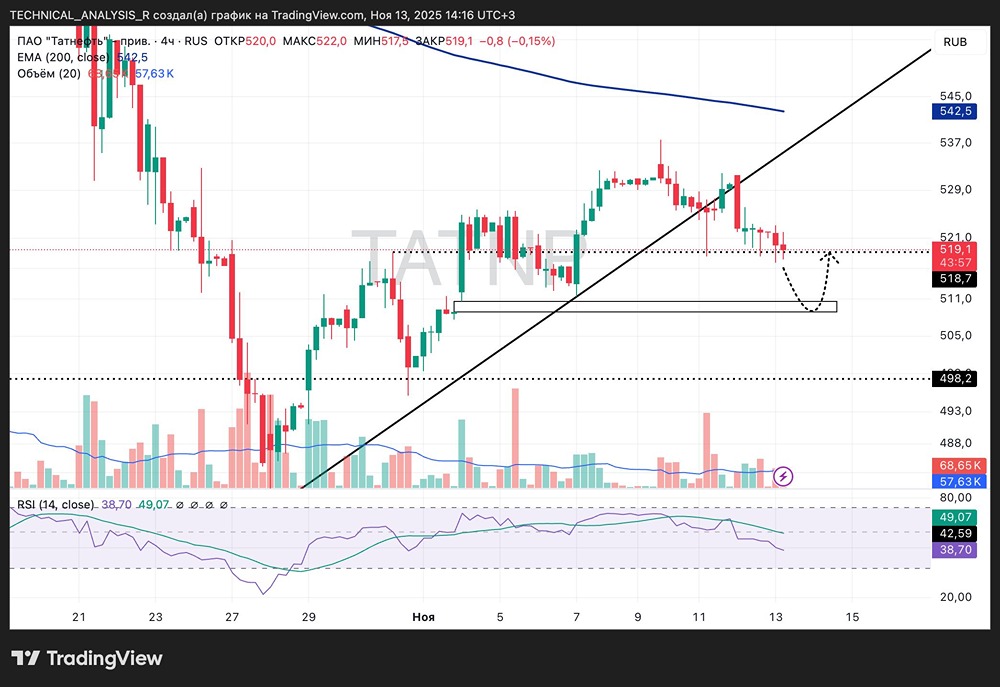Image resolution: width=1000 pixels, height=687 pixels.
Task: Select the Объём (20) volume indicator legend
Action: pyautogui.click(x=49, y=73)
